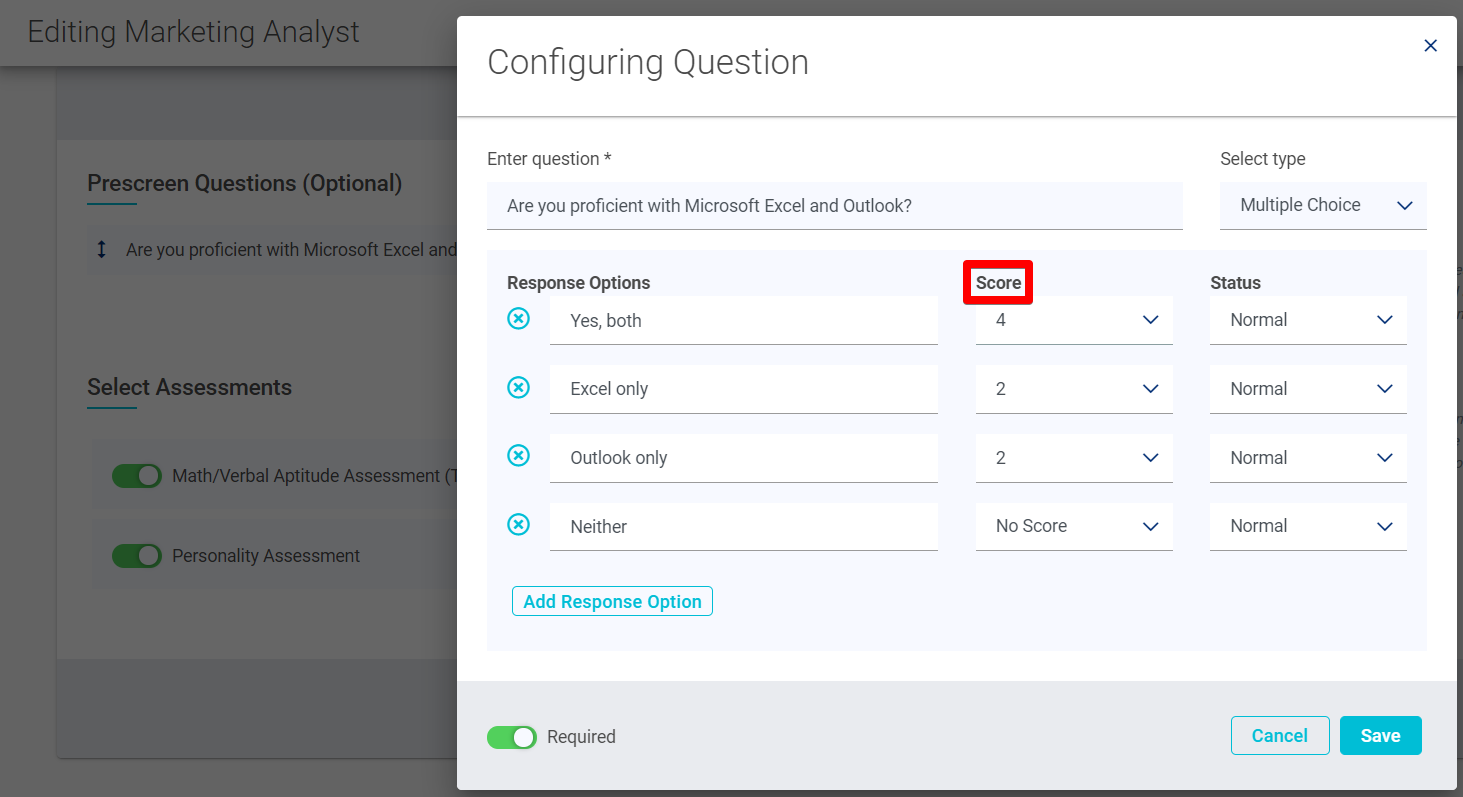
Task: Remove the "Outlook only" response option
Action: (518, 455)
